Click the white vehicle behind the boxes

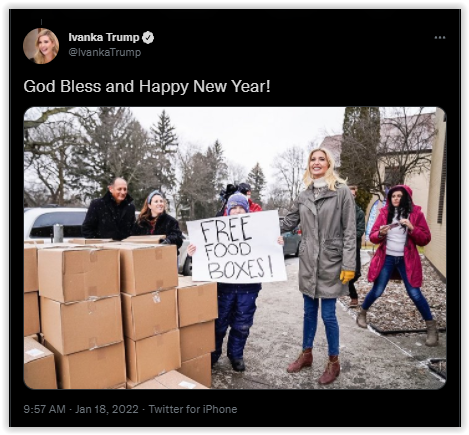click(55, 223)
